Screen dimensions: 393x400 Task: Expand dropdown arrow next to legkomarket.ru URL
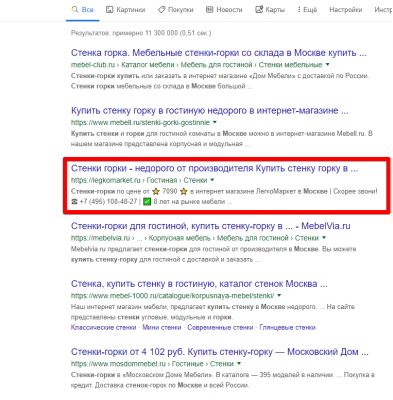pos(212,180)
